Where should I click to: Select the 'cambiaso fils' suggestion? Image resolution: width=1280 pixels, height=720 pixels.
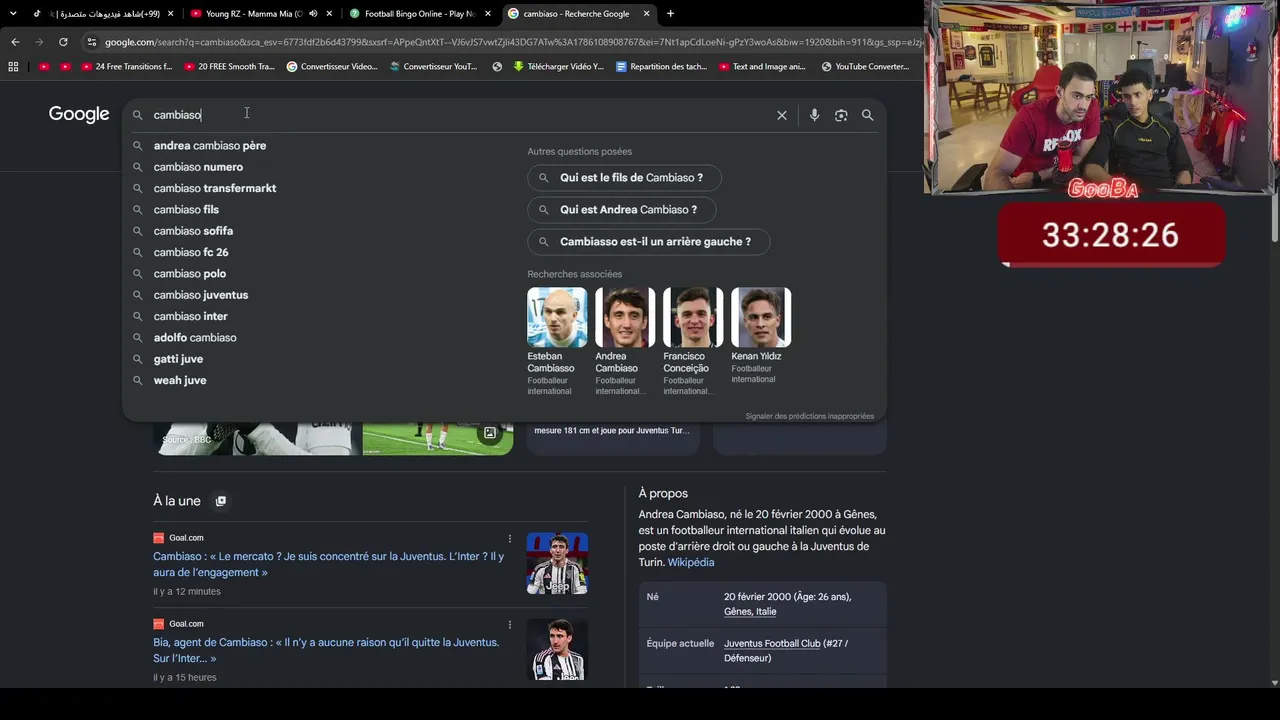tap(186, 210)
